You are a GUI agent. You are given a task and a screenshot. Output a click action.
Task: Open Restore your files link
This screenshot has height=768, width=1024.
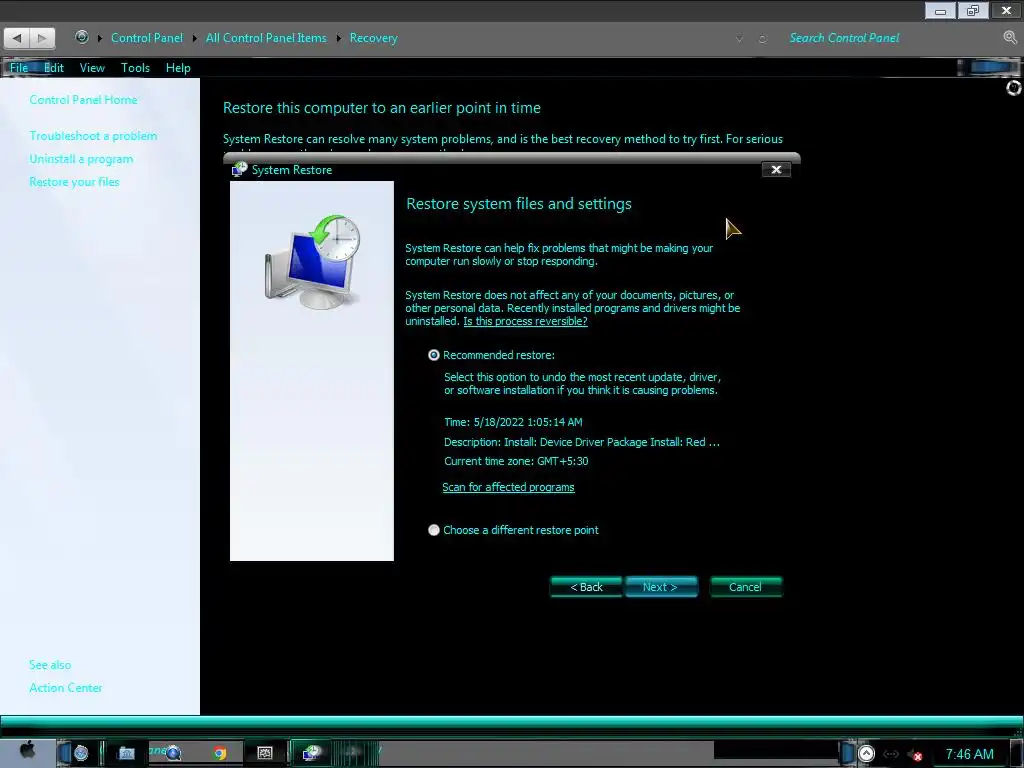click(74, 182)
